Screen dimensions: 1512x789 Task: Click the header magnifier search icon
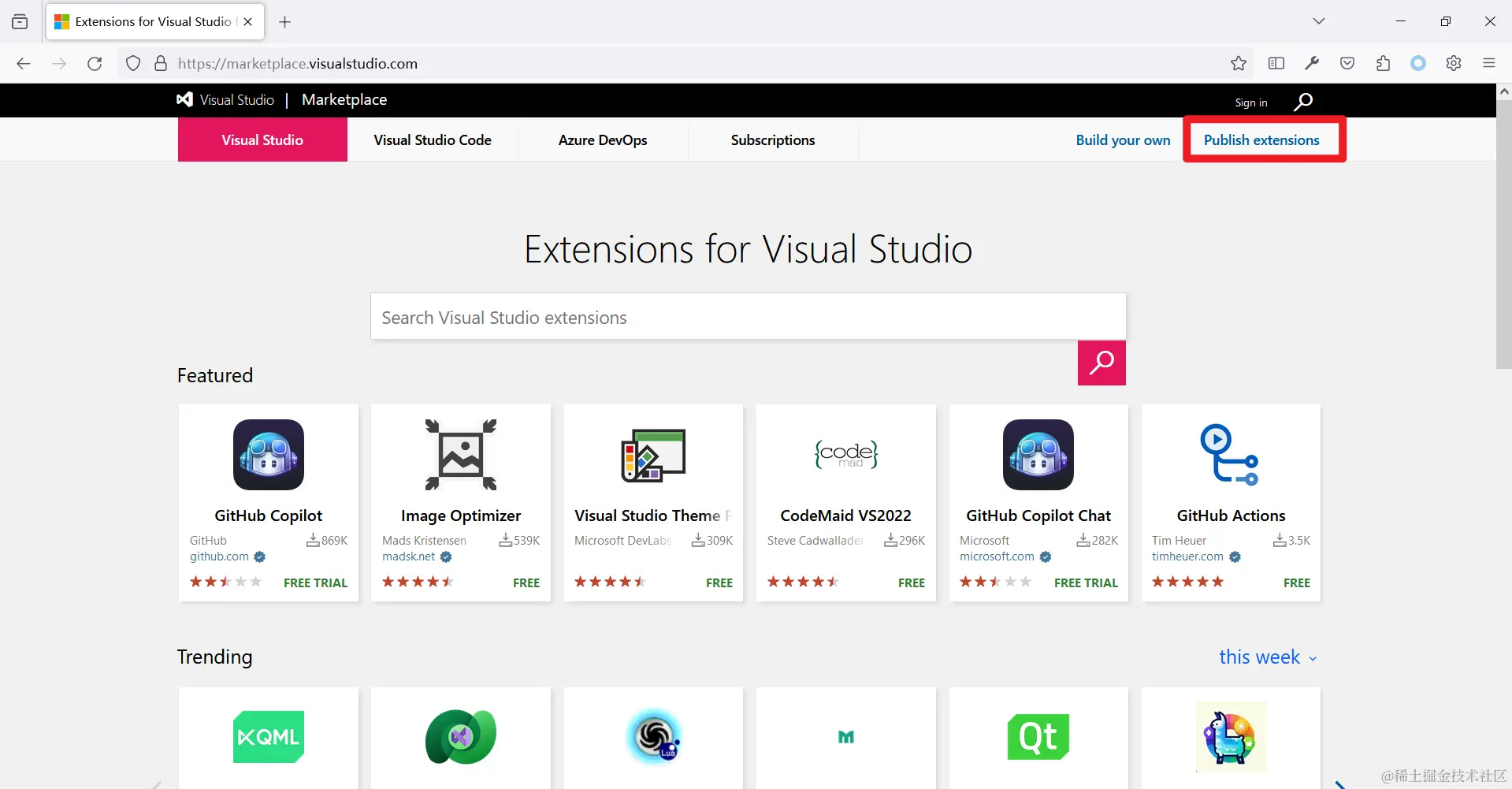(x=1303, y=102)
